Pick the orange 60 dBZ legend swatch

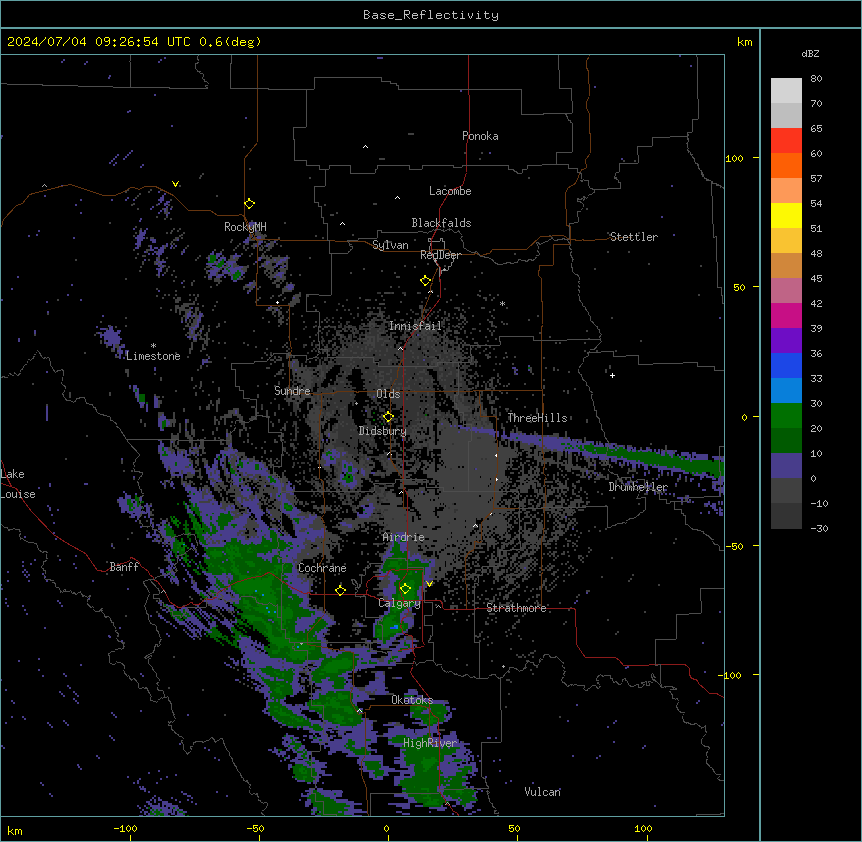[x=786, y=165]
